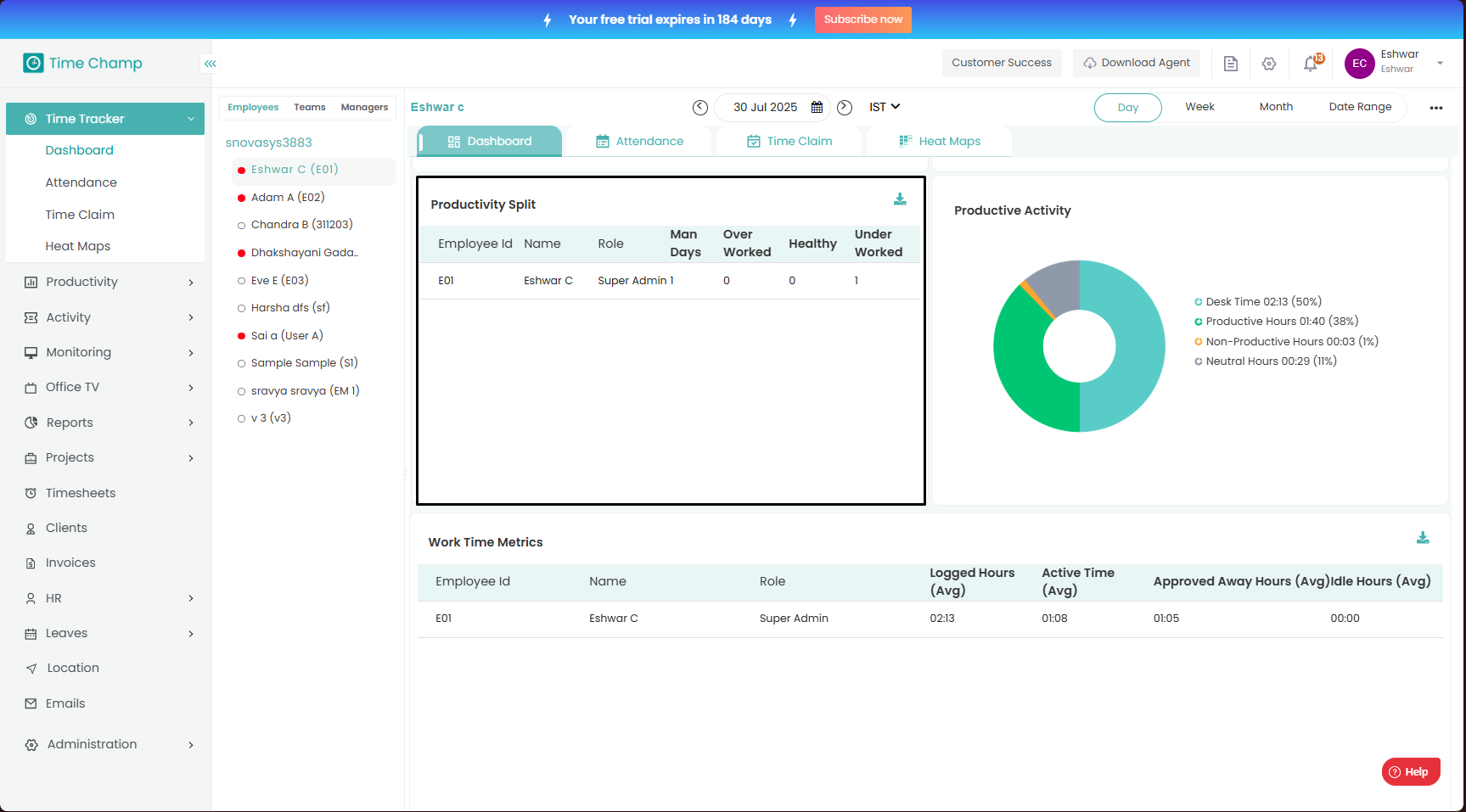Open the Heat Maps tab
The height and width of the screenshot is (812, 1466).
pyautogui.click(x=940, y=142)
